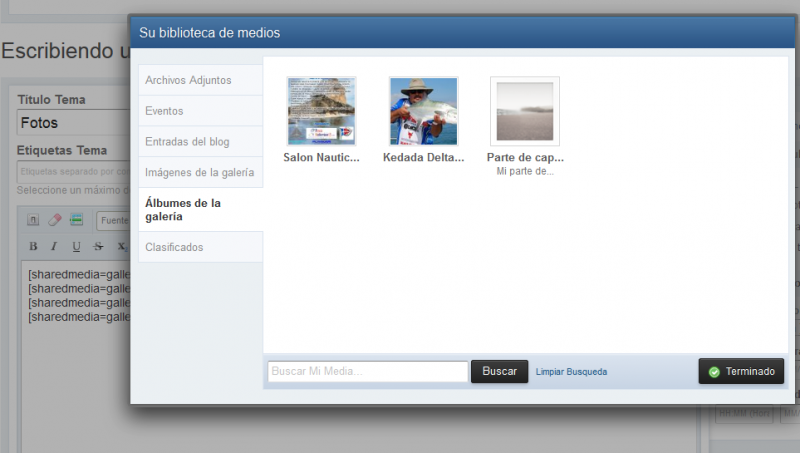
Task: Click the Limpiar Busqueda link
Action: [571, 372]
